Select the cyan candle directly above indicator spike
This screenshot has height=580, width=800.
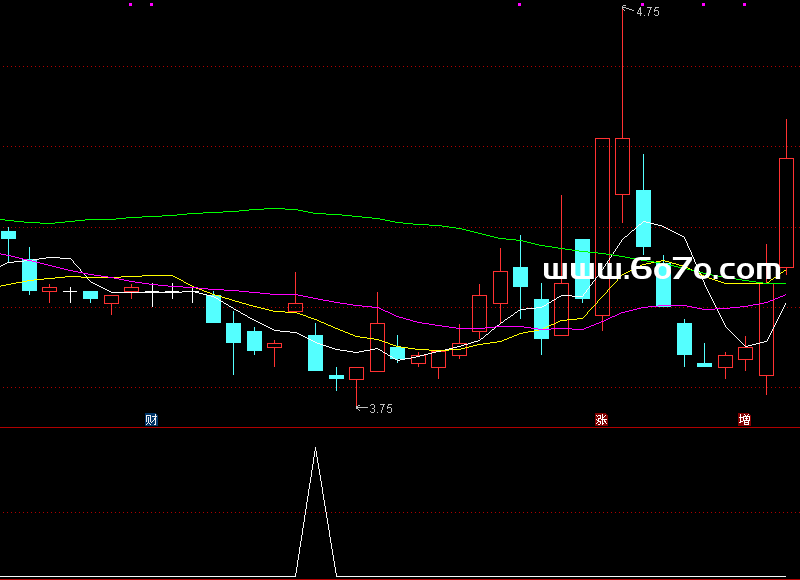coord(315,352)
